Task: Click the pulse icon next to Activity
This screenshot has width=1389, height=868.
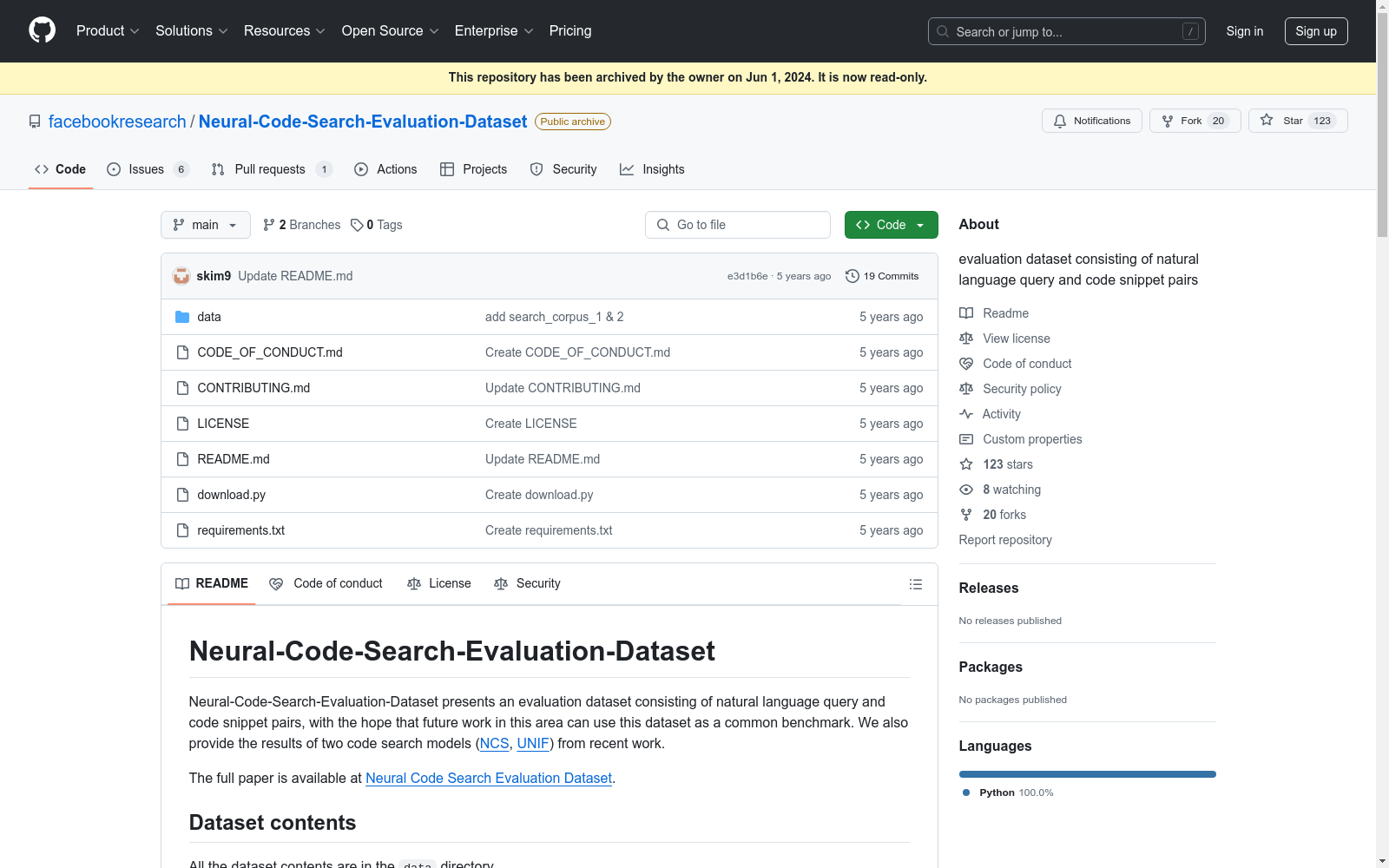Action: [x=966, y=414]
